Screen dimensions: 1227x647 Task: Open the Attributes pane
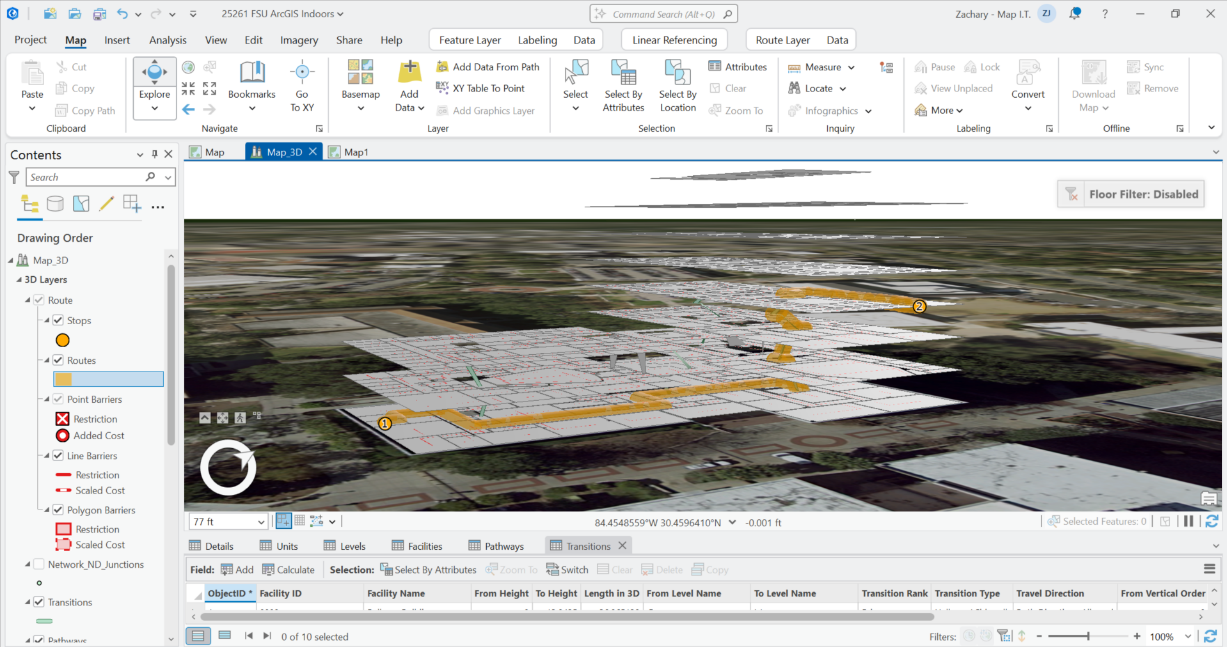[737, 67]
